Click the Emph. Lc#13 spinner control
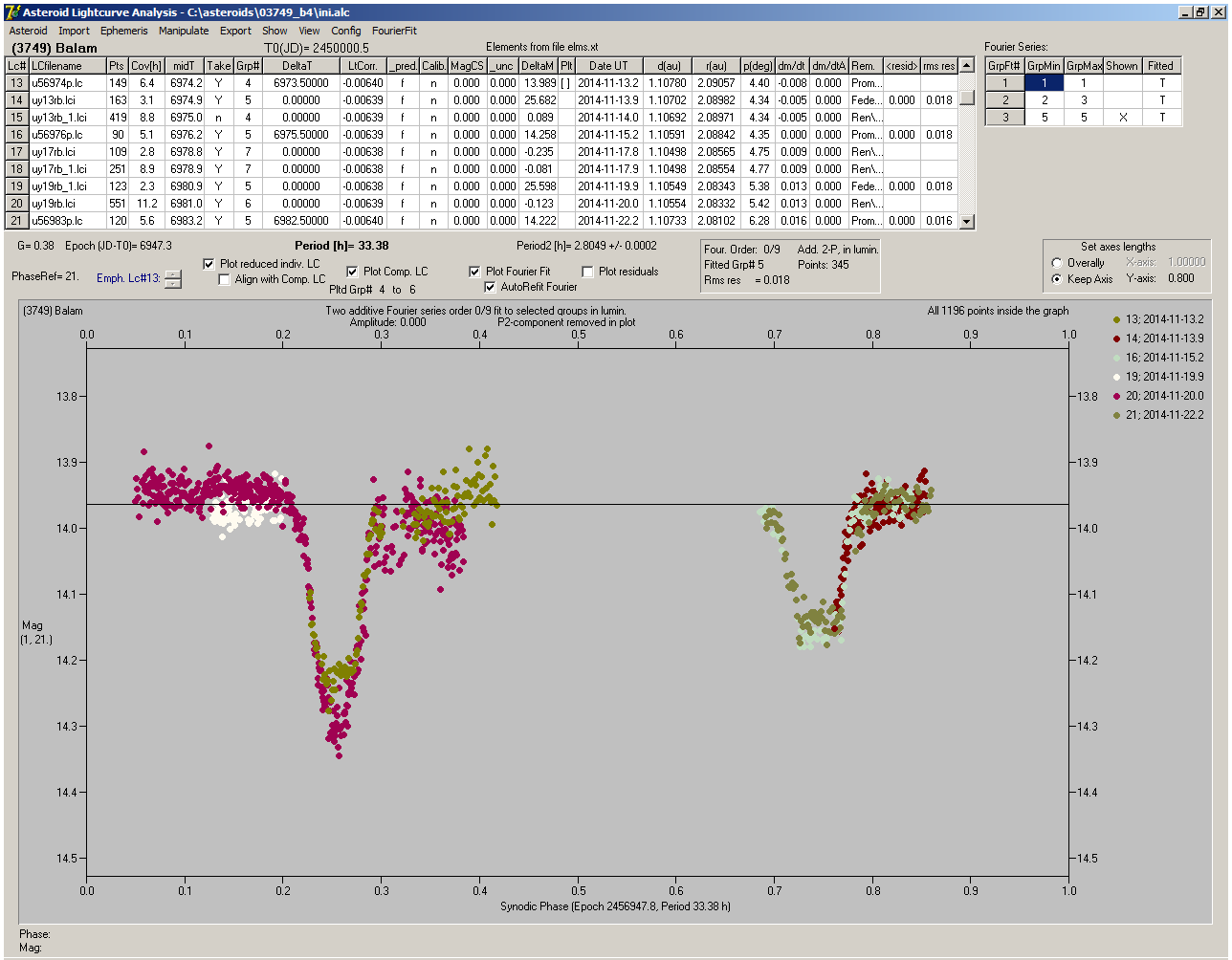1232x960 pixels. point(172,279)
